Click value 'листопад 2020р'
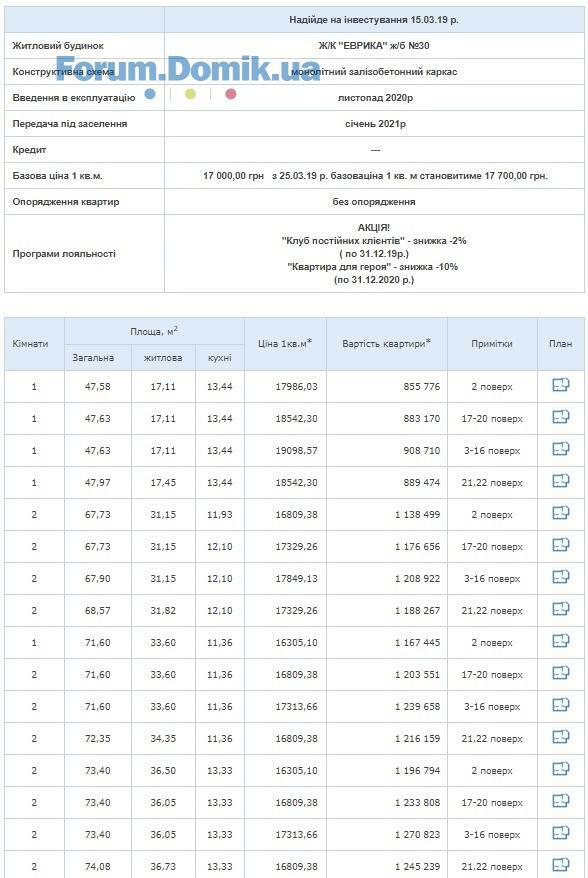 coord(375,97)
